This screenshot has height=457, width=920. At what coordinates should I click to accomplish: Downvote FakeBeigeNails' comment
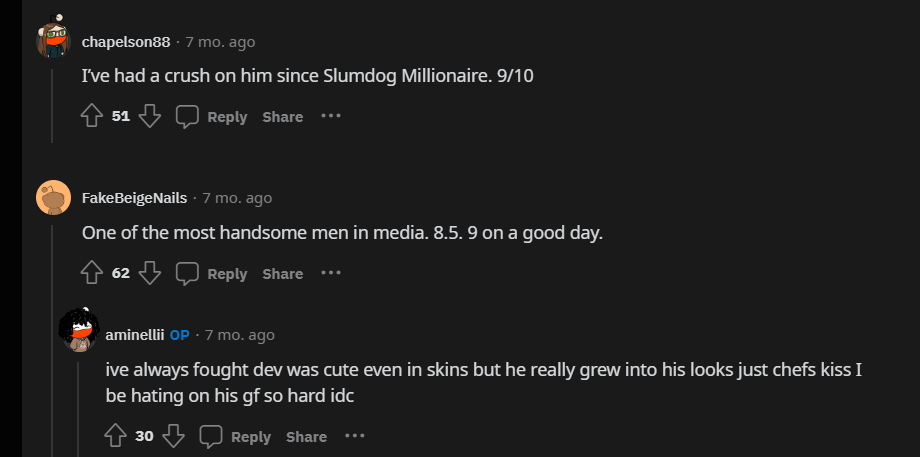point(150,273)
